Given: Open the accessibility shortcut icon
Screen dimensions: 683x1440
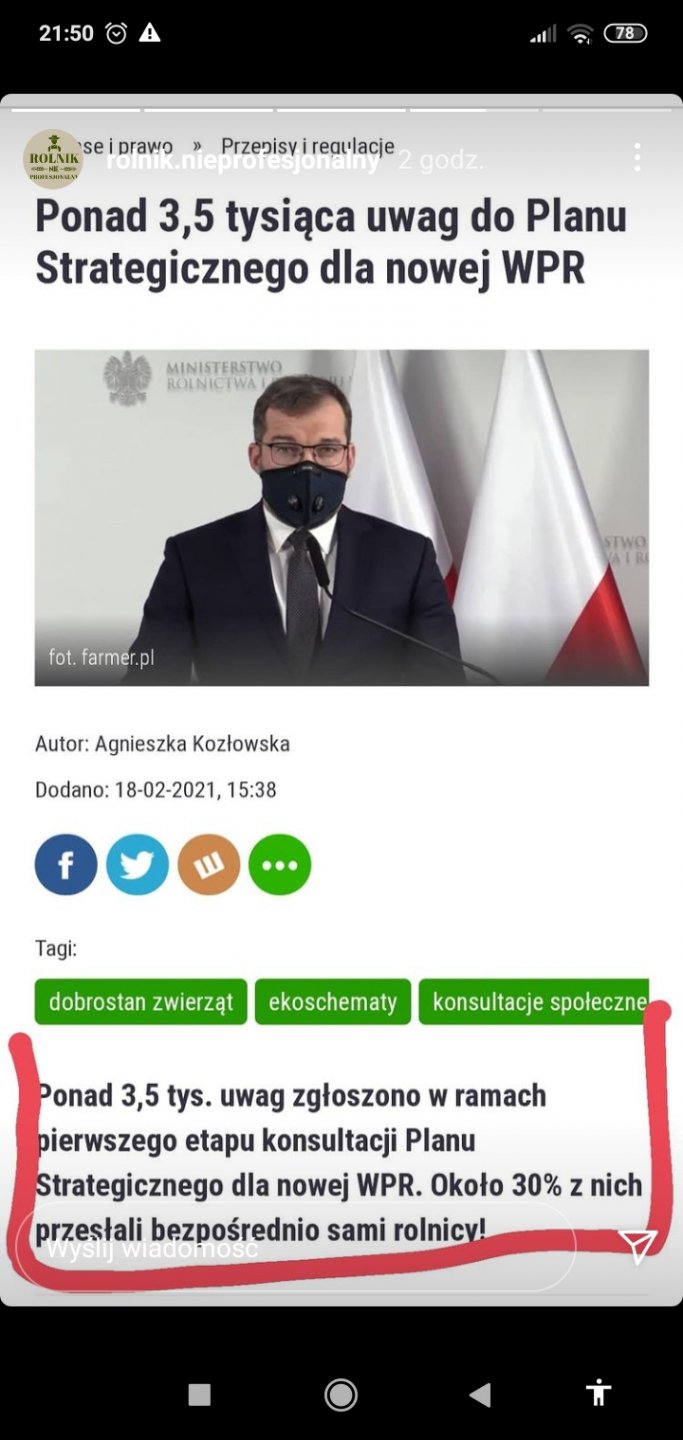Looking at the screenshot, I should [x=598, y=1393].
